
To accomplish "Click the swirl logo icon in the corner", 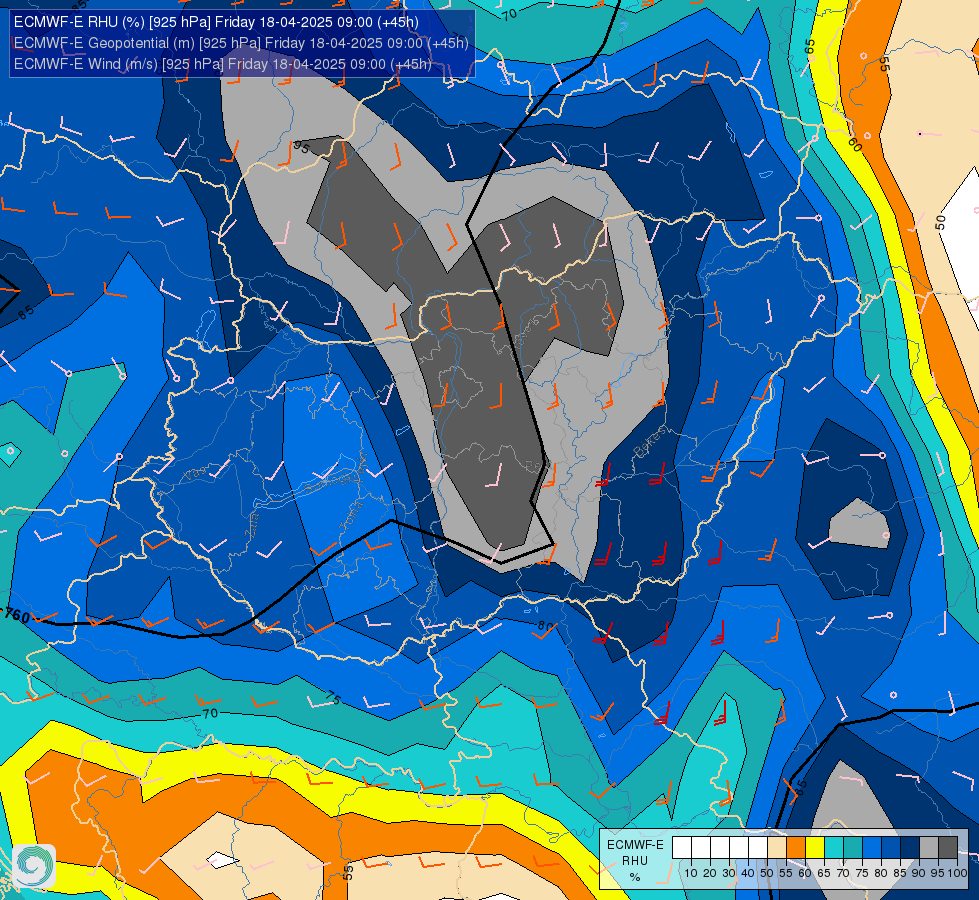I will point(34,866).
